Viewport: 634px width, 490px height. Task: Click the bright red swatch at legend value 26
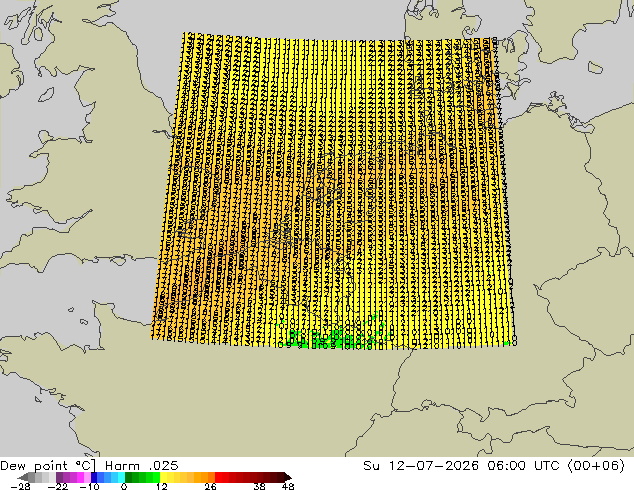(x=218, y=477)
